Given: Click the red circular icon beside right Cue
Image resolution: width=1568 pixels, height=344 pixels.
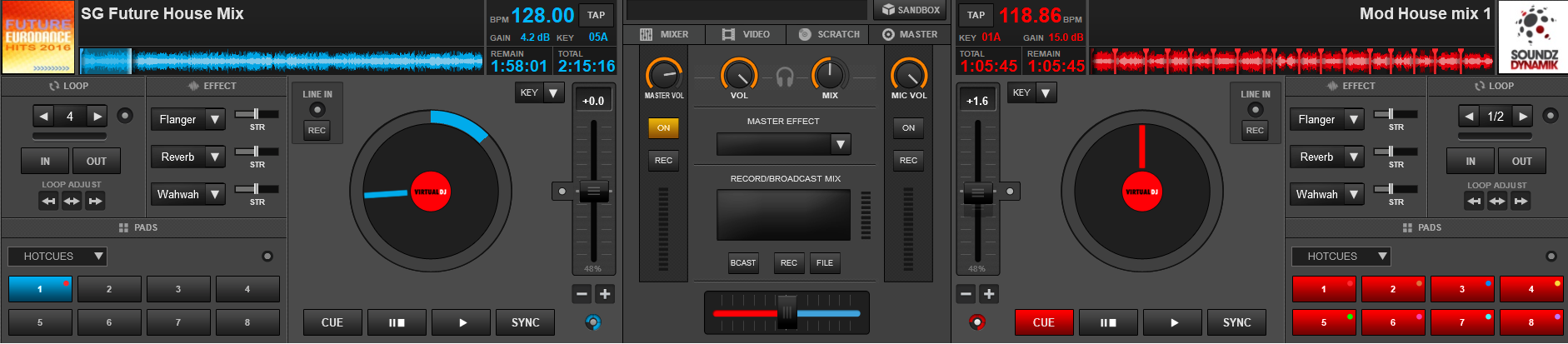Looking at the screenshot, I should pos(977,322).
